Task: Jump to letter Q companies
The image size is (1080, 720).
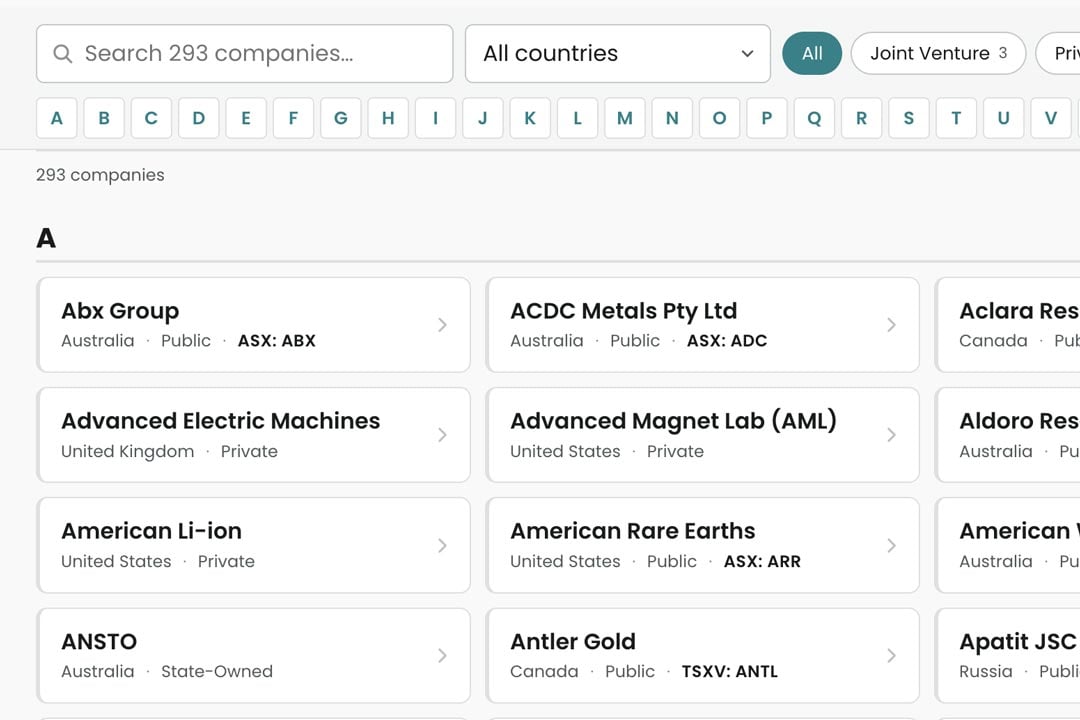Action: [814, 119]
